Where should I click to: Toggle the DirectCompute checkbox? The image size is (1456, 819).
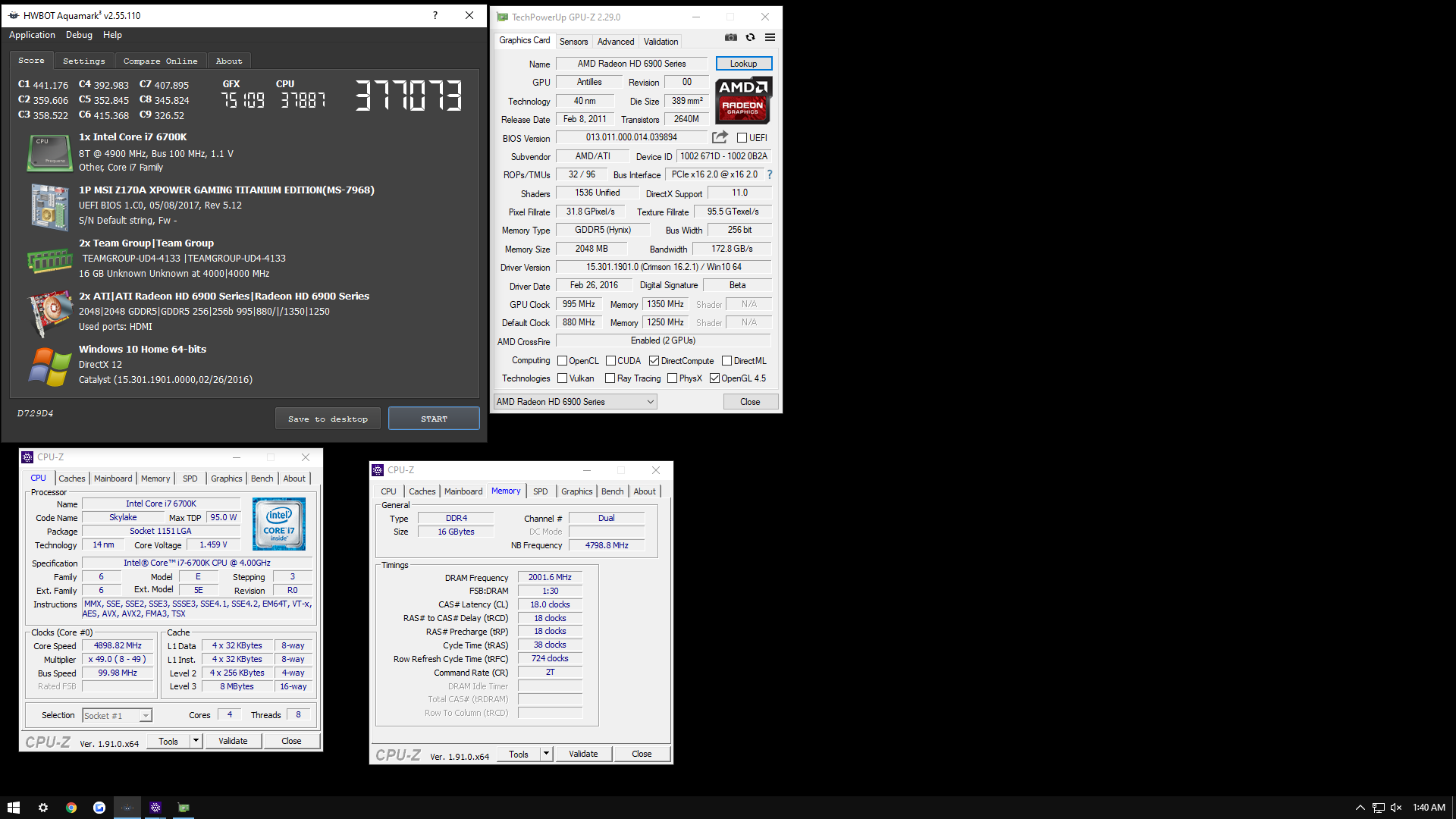point(654,361)
